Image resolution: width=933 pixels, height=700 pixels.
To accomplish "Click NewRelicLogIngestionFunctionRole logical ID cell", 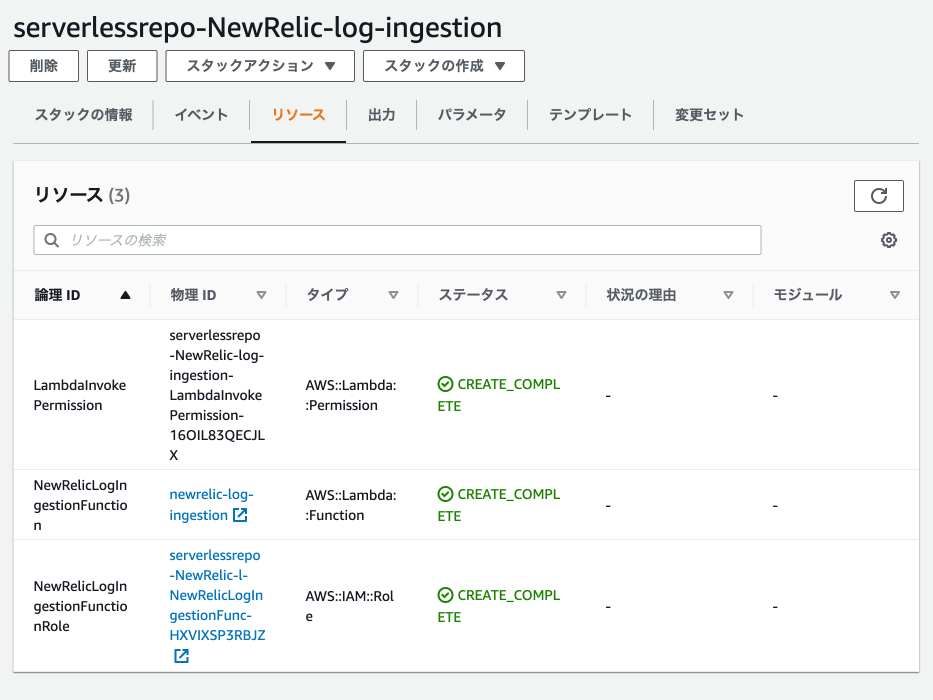I will 80,606.
